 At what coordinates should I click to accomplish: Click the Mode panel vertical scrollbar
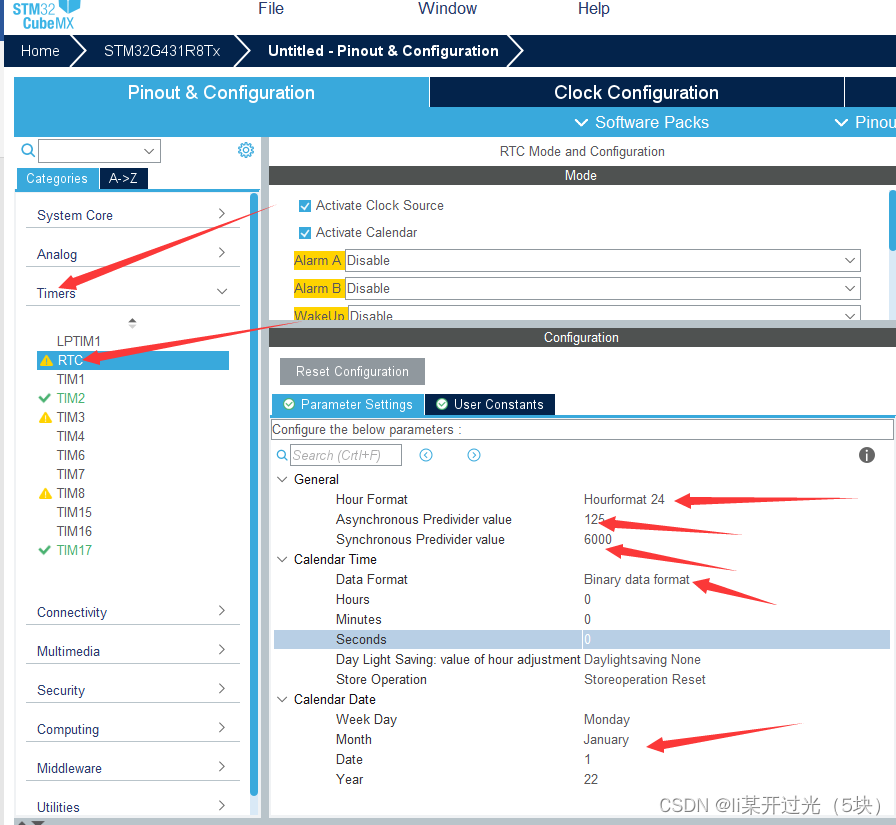(892, 221)
